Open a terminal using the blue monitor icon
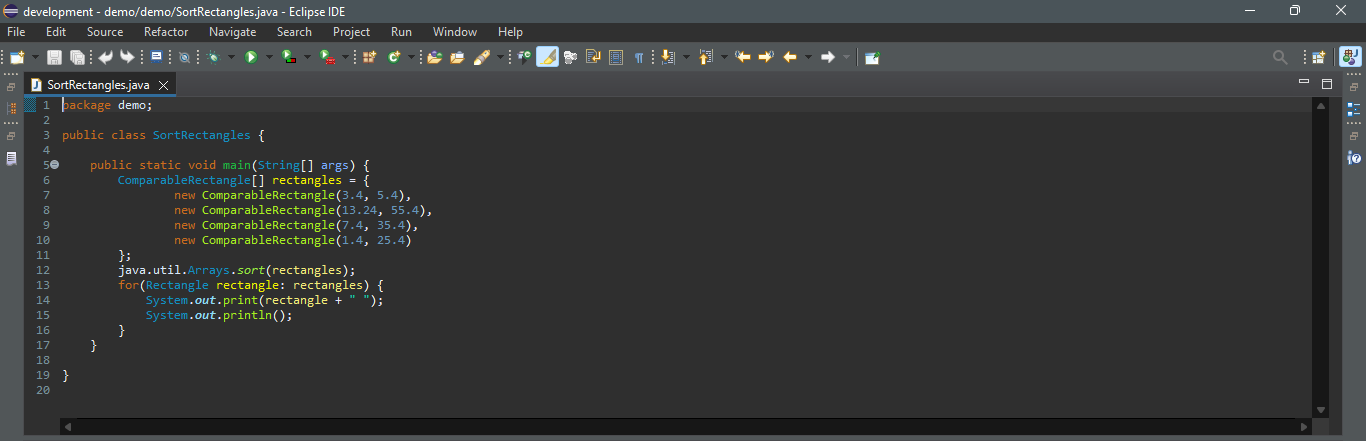The image size is (1366, 441). click(156, 57)
